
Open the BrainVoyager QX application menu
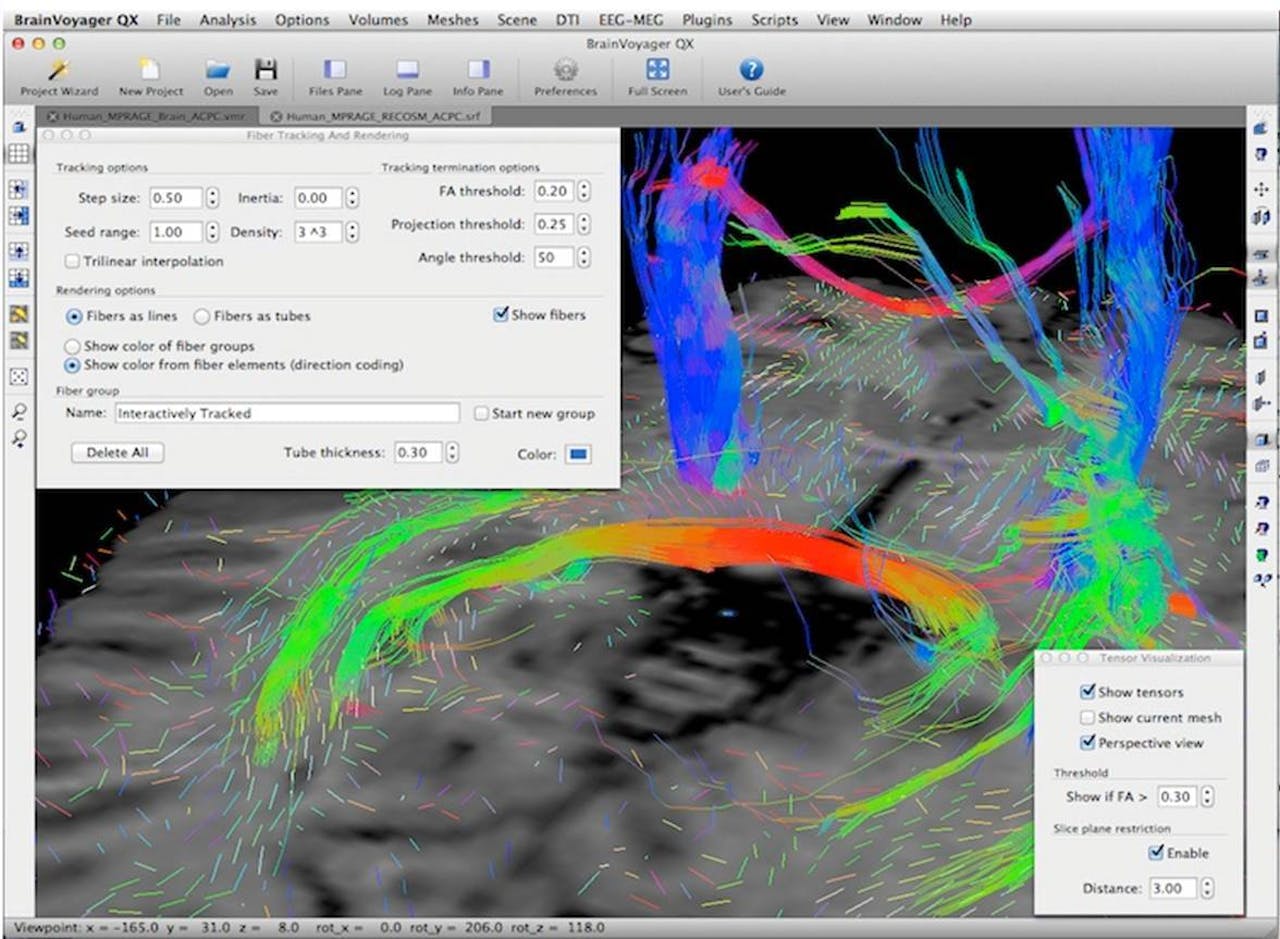(76, 19)
